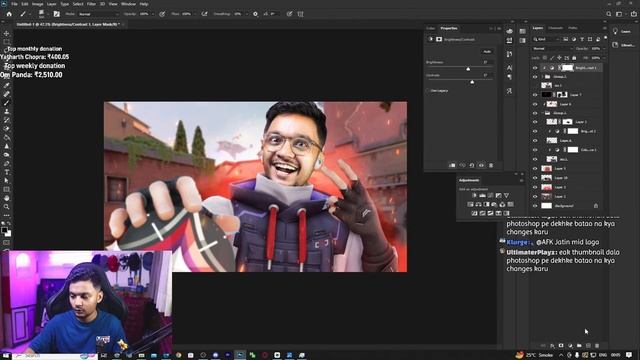Open the Learn panel button

[623, 31]
